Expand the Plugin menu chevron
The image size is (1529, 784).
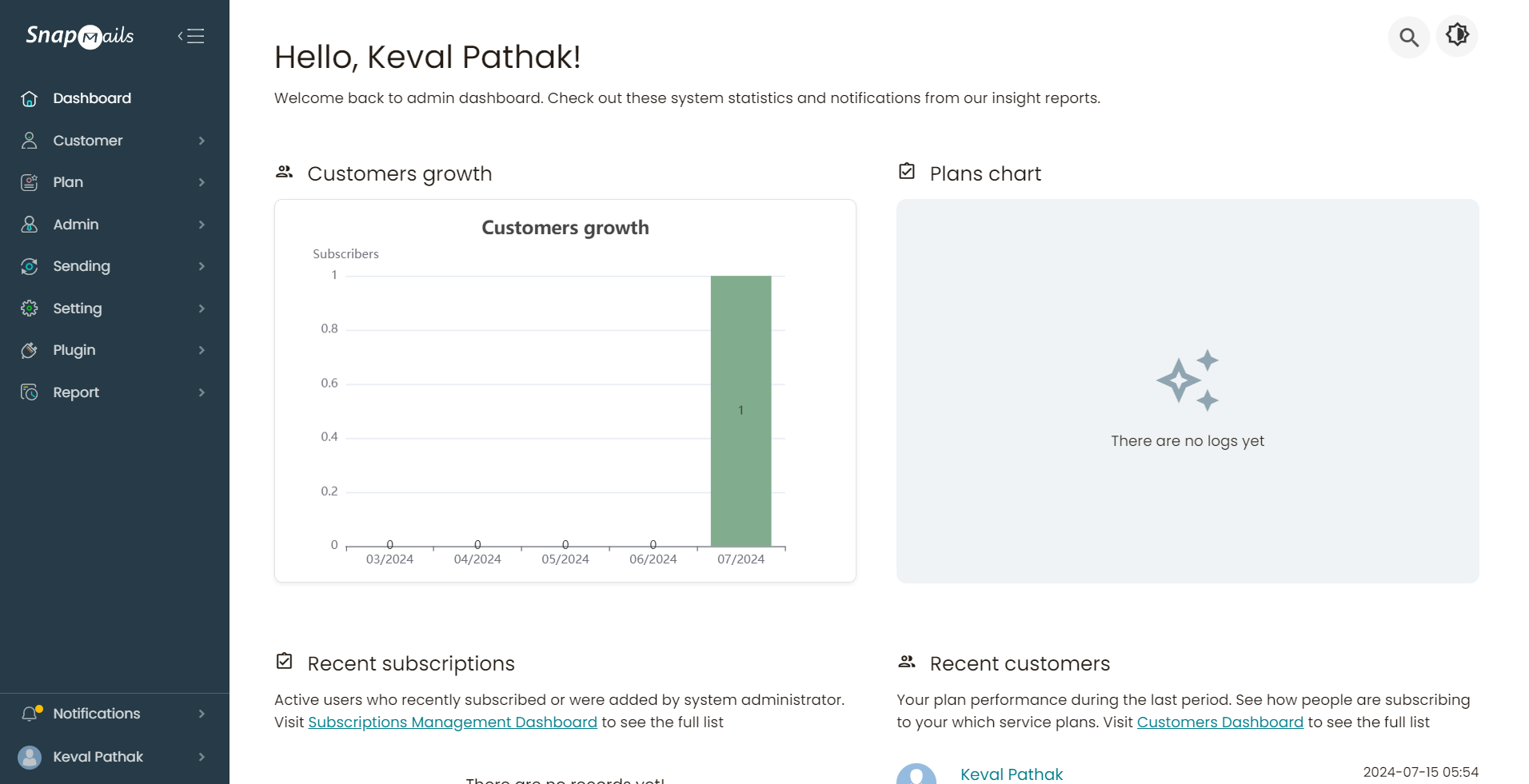pos(202,350)
